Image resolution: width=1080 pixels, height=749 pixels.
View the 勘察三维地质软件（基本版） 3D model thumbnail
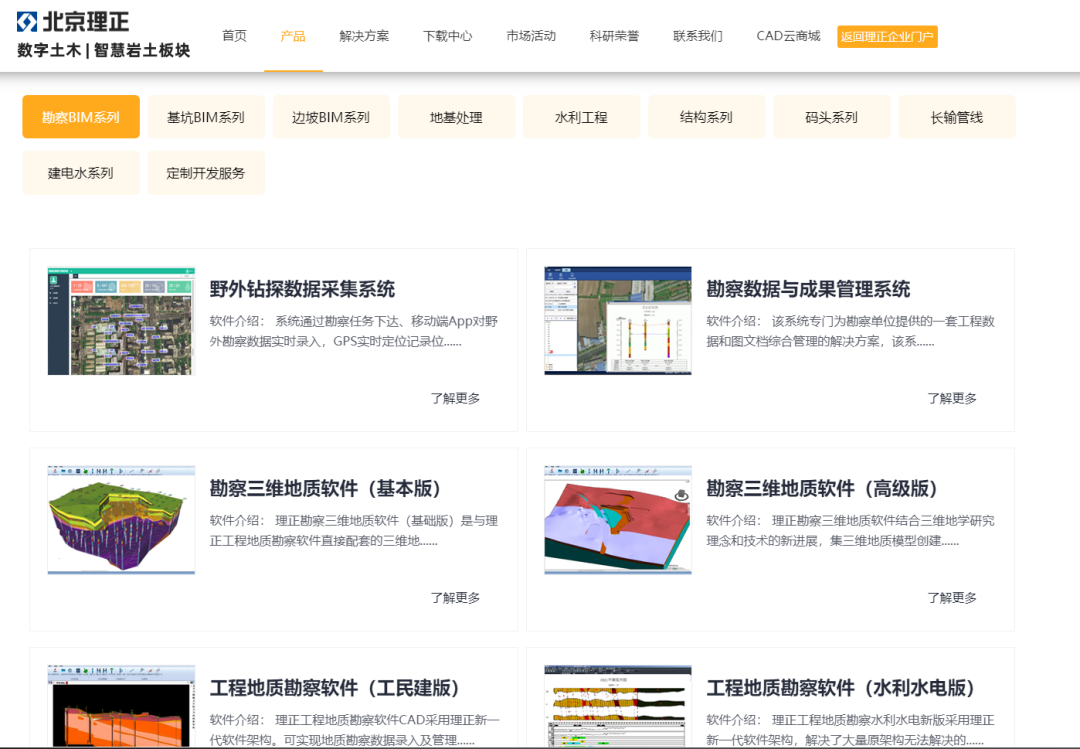point(121,520)
